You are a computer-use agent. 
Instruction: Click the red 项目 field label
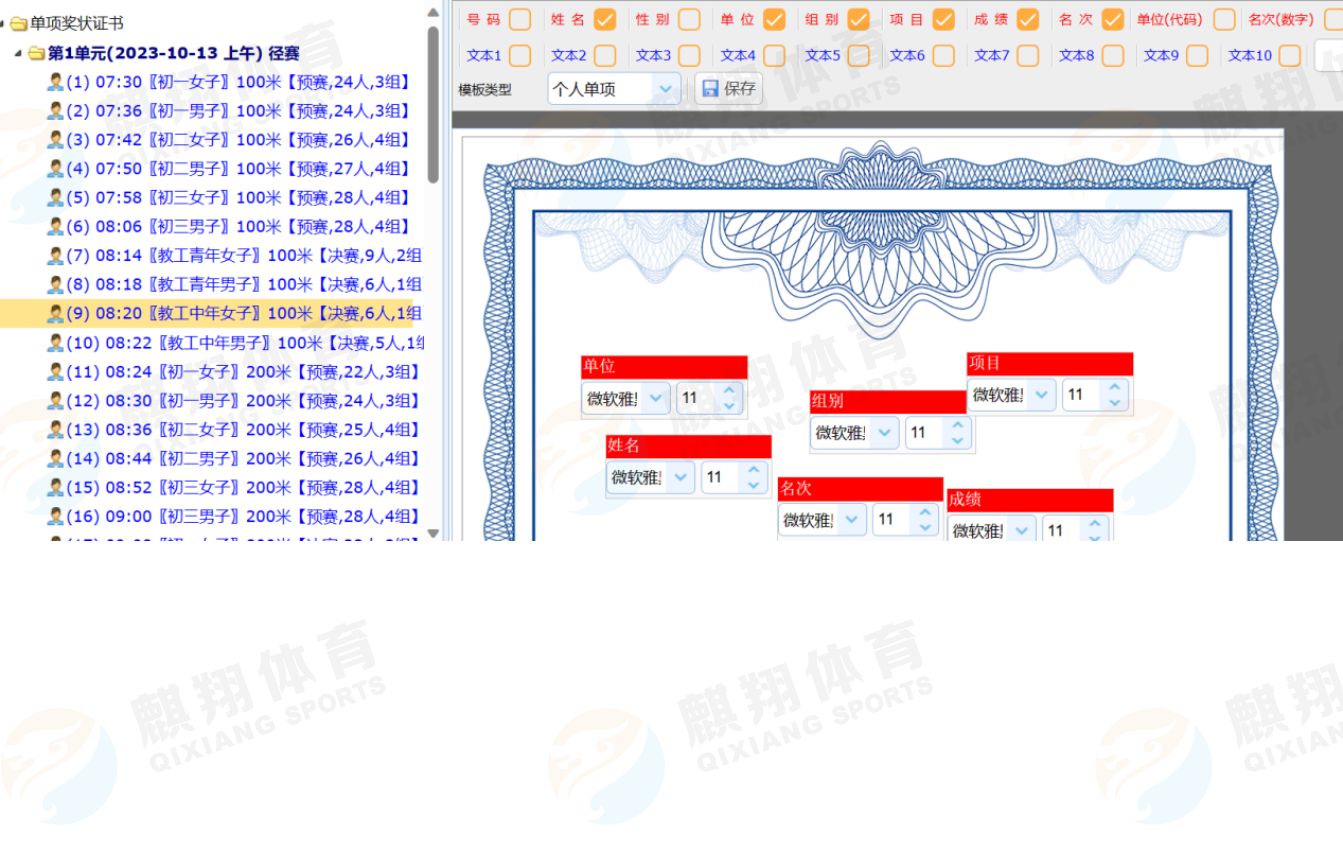[1049, 363]
